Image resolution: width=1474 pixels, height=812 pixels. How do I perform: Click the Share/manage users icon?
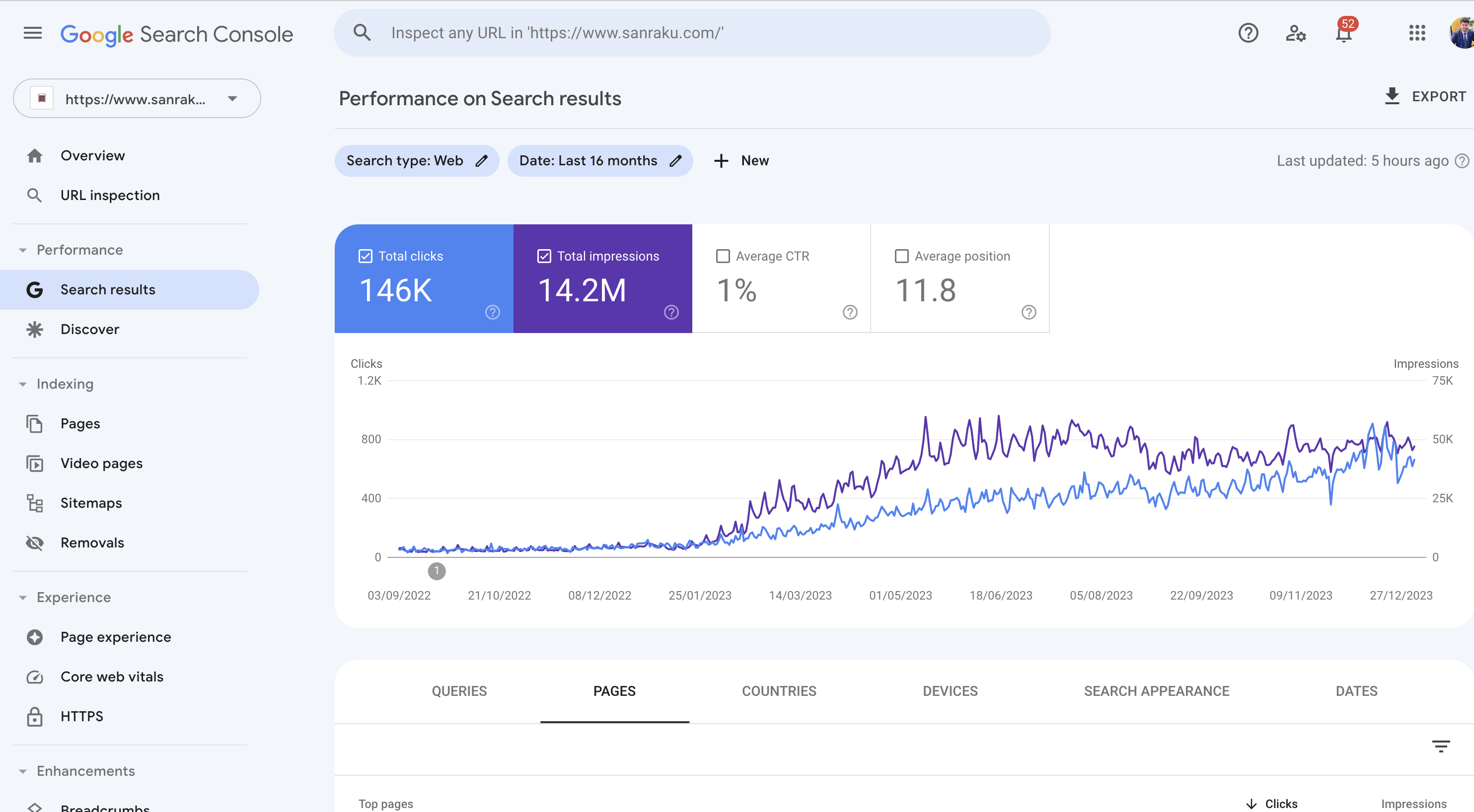(x=1296, y=32)
